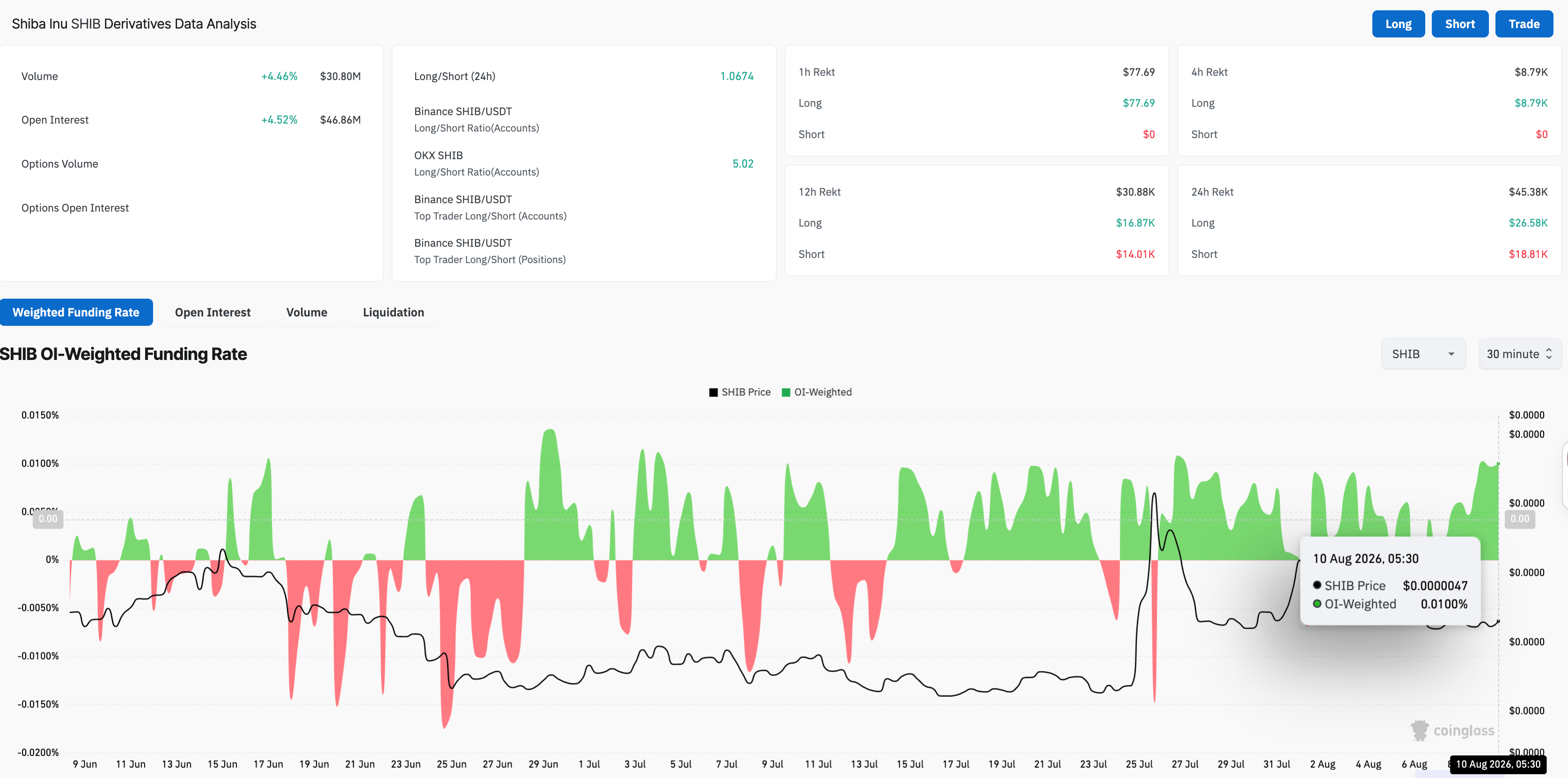Click the 1h Rekt card title
The height and width of the screenshot is (778, 1568).
[x=816, y=72]
